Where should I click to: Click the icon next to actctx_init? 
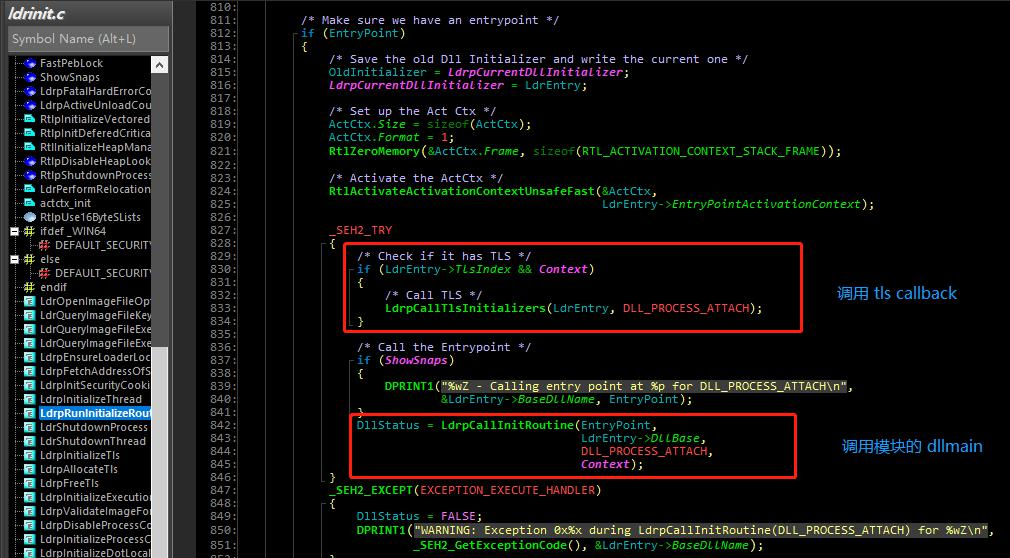pos(30,203)
